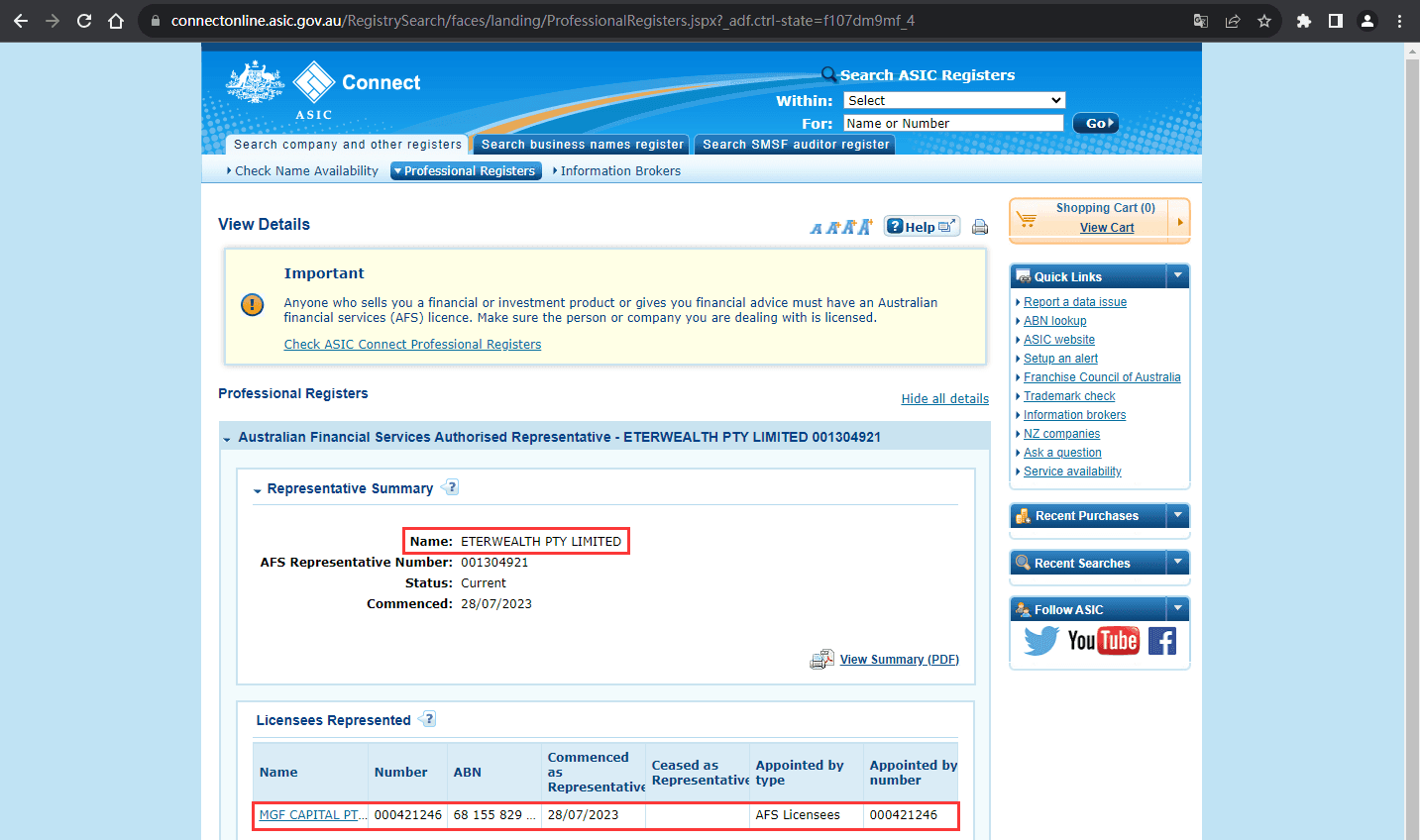The image size is (1420, 840).
Task: Go to browser home page icon
Action: pyautogui.click(x=116, y=21)
